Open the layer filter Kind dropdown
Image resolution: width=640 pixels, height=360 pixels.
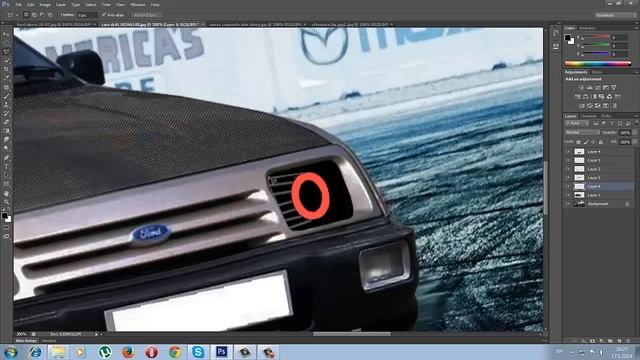click(x=576, y=123)
